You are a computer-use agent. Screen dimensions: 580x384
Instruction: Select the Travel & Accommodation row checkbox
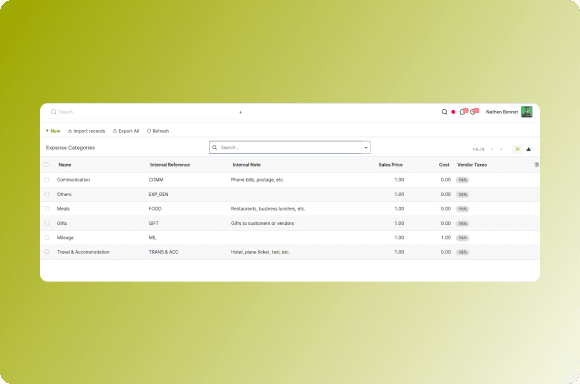(x=47, y=252)
